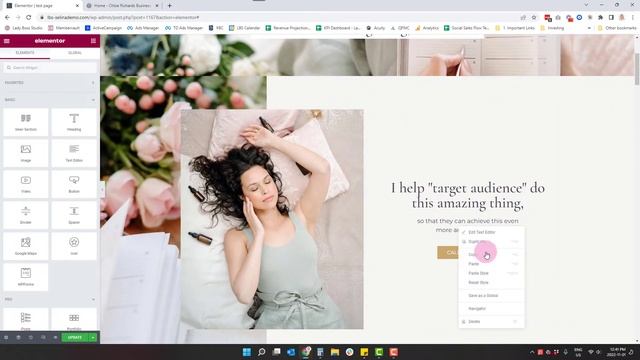Bookmark this page with the star icon
Screen dimensions: 640x360
click(x=534, y=18)
